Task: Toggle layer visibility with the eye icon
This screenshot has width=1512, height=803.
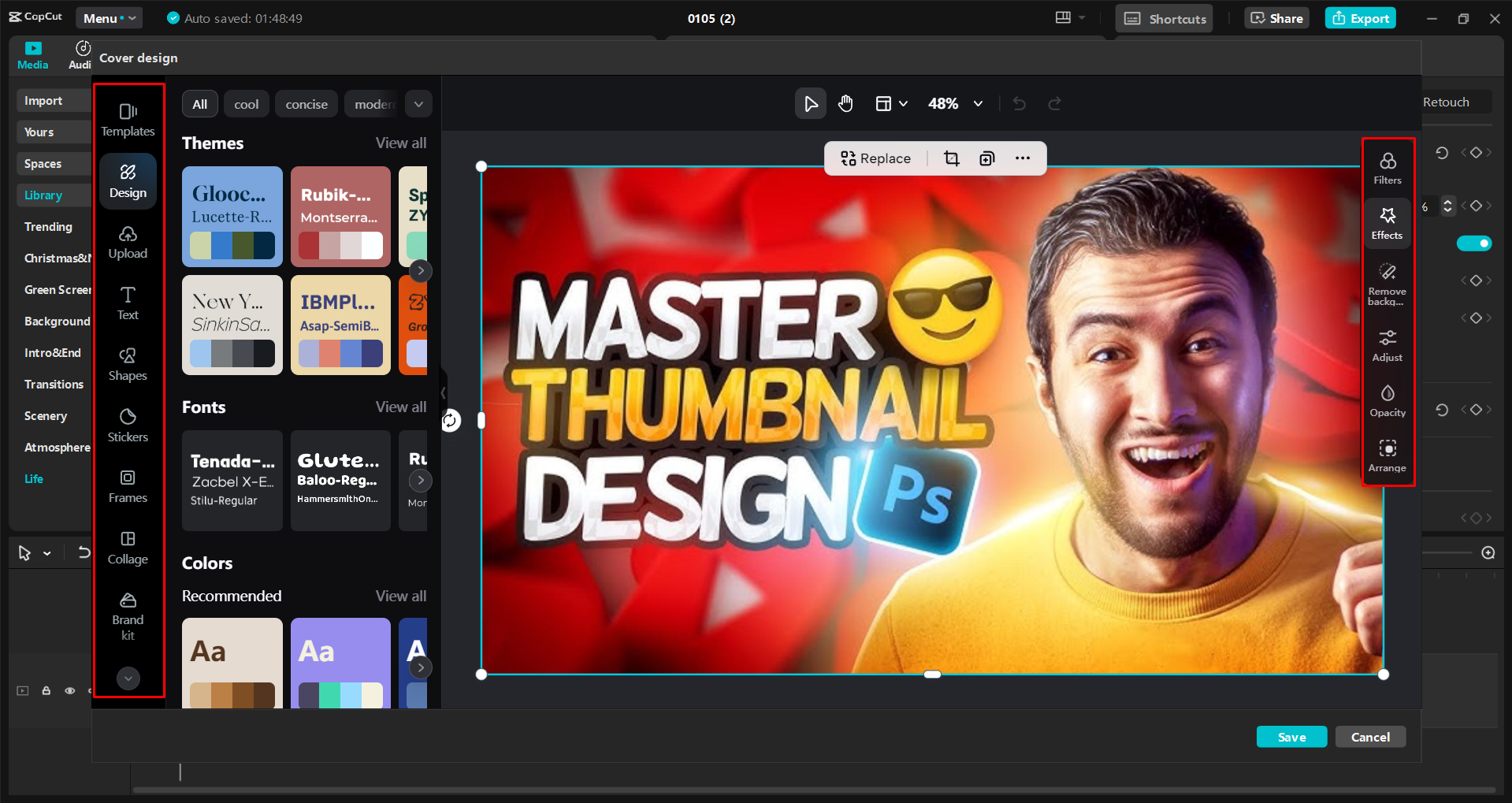Action: [x=69, y=690]
